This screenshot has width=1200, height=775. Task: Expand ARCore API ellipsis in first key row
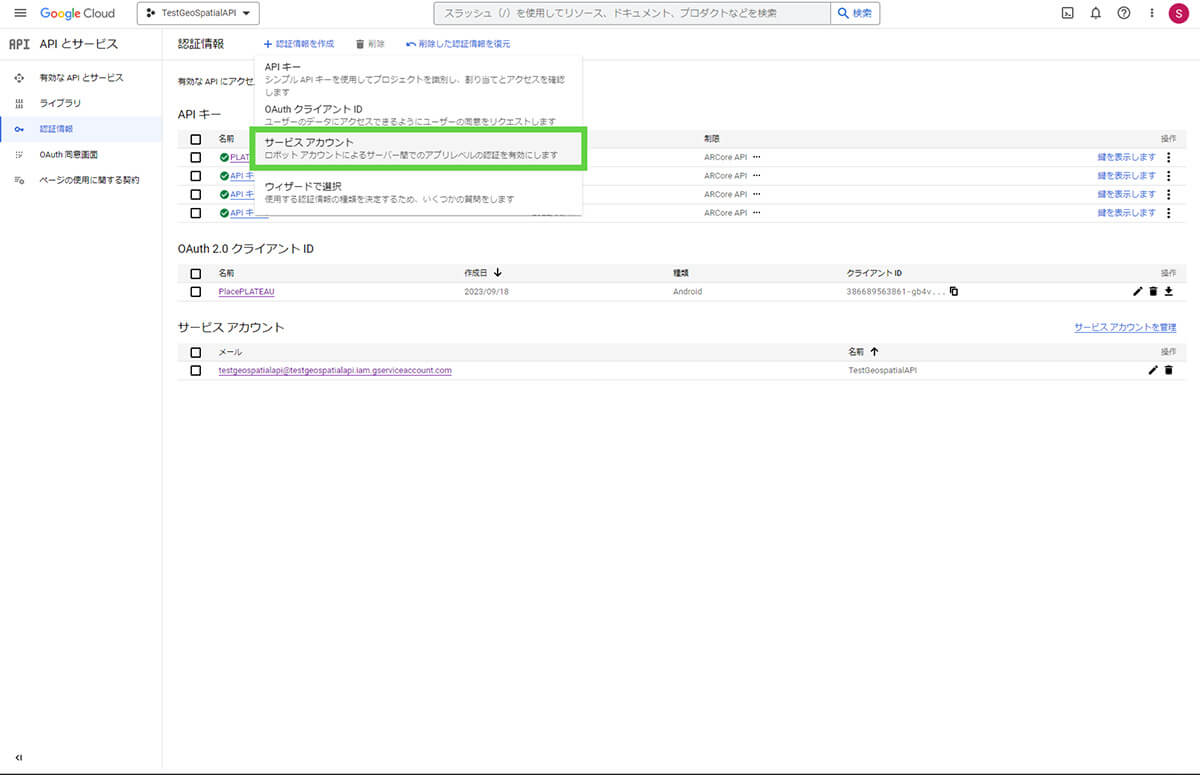[x=757, y=157]
